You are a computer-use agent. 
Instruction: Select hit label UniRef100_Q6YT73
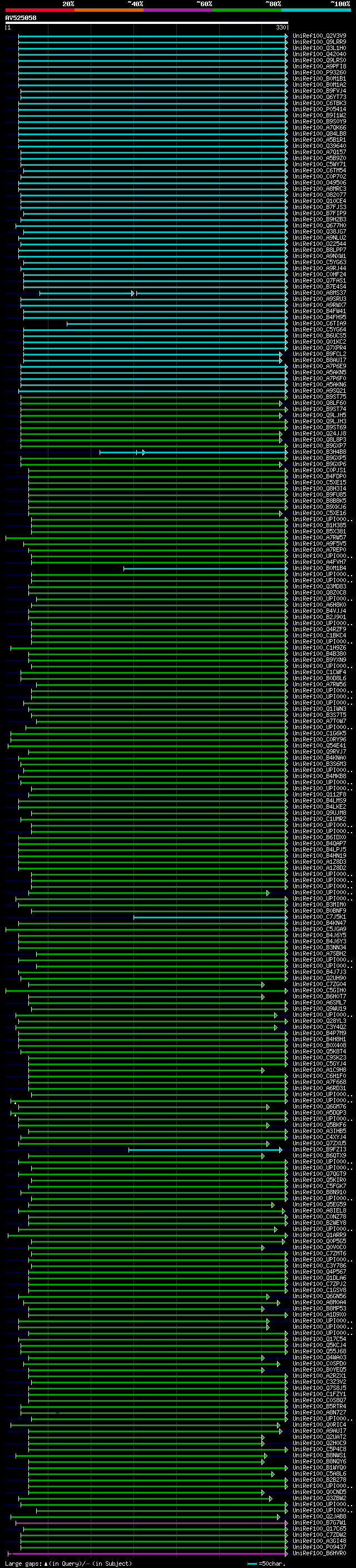click(x=319, y=97)
